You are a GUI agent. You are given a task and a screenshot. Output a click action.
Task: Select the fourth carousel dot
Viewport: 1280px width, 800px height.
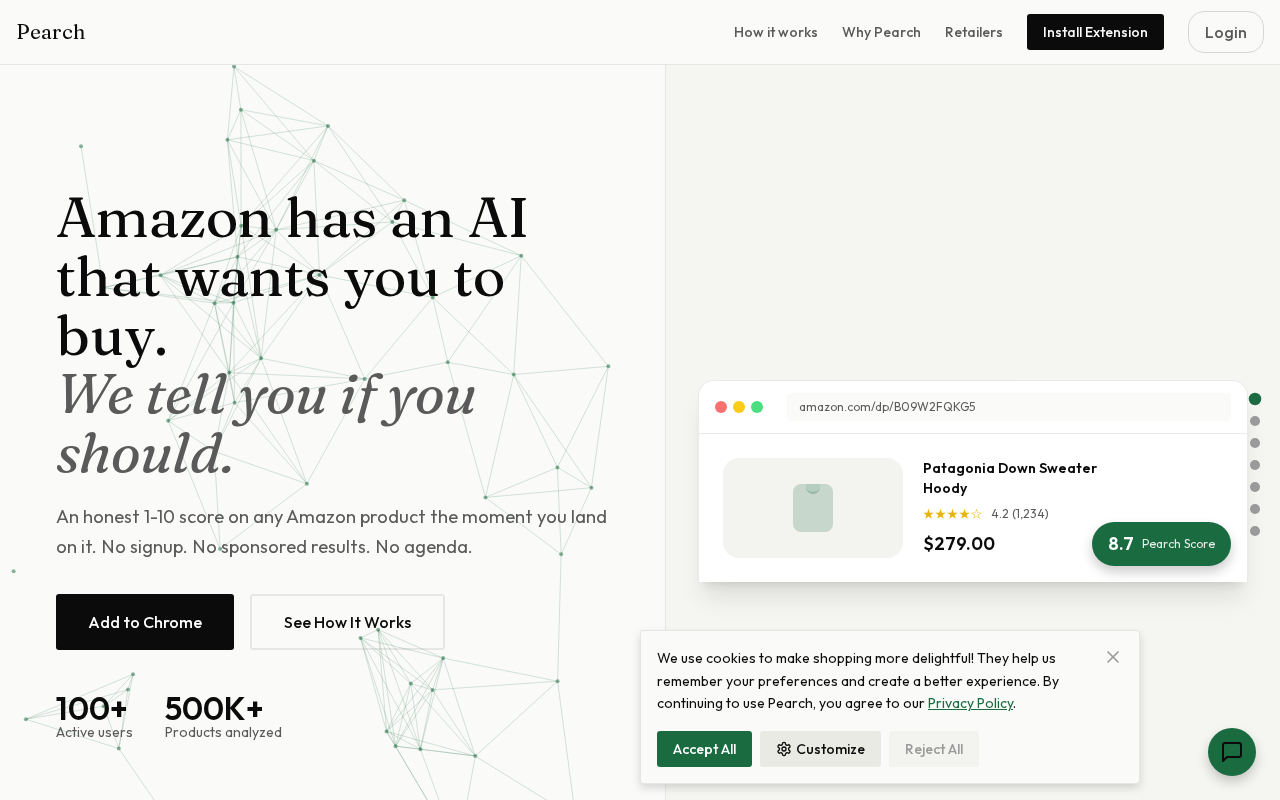click(1255, 465)
